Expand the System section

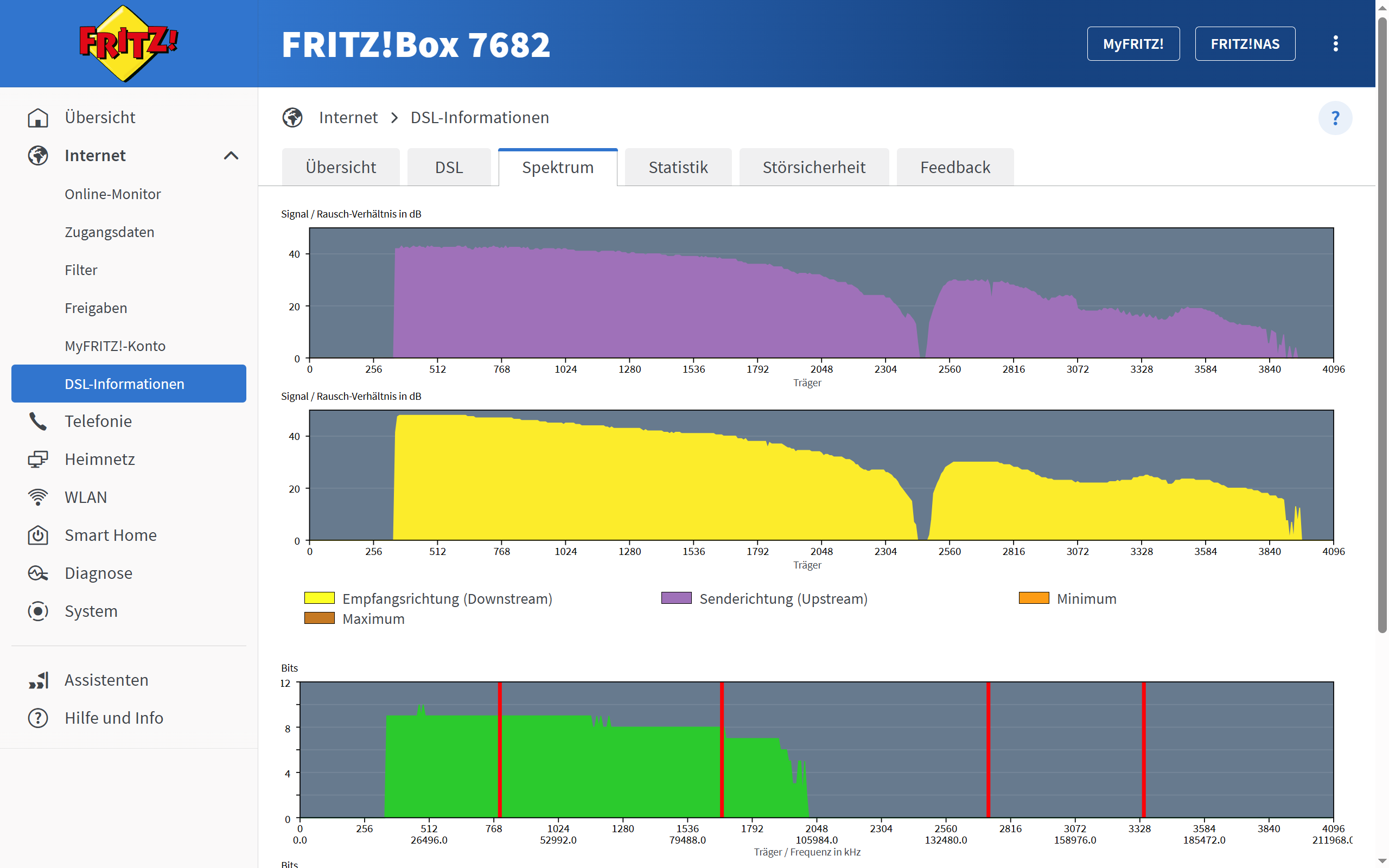coord(91,611)
